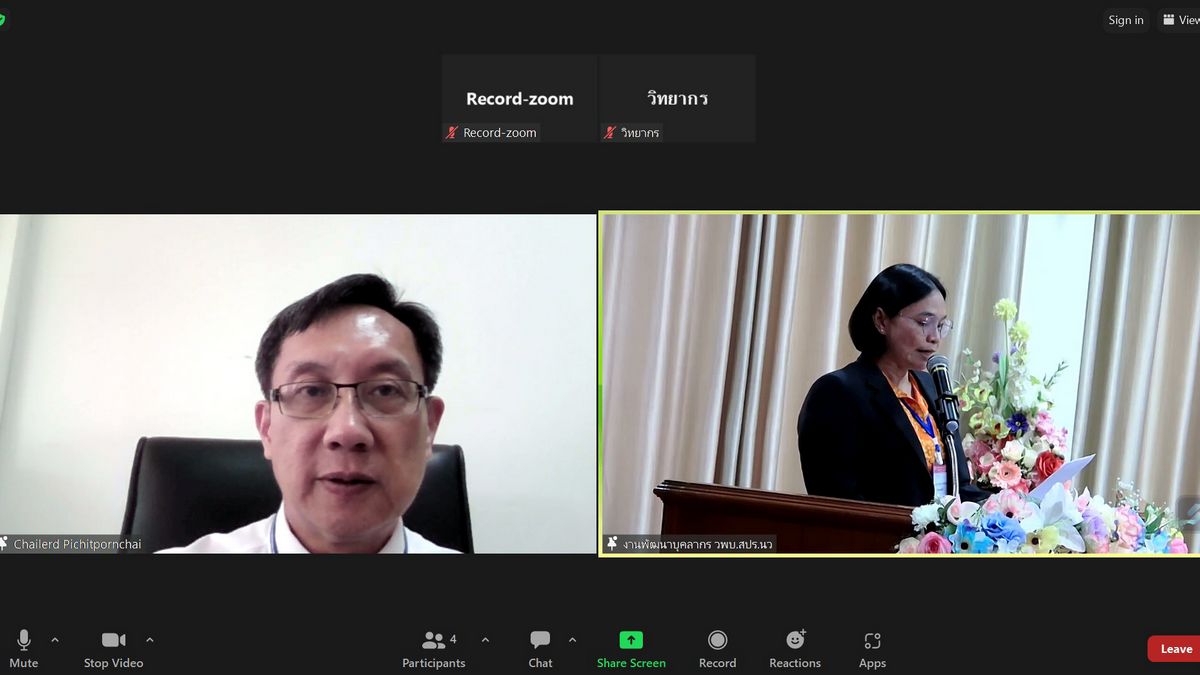The width and height of the screenshot is (1200, 675).
Task: Click the Sign in button
Action: [1125, 20]
